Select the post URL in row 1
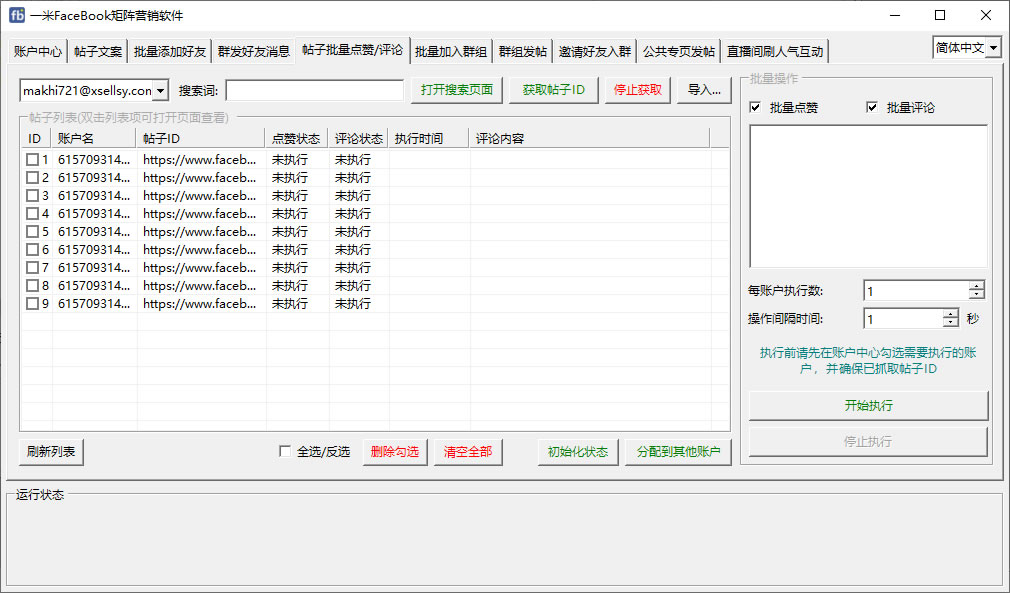Screen dimensions: 1010x593 200,160
